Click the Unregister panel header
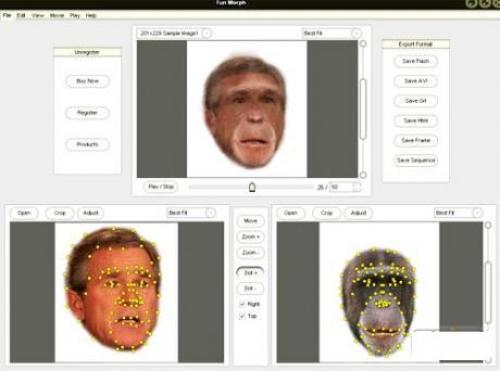This screenshot has width=500, height=371. click(x=87, y=52)
